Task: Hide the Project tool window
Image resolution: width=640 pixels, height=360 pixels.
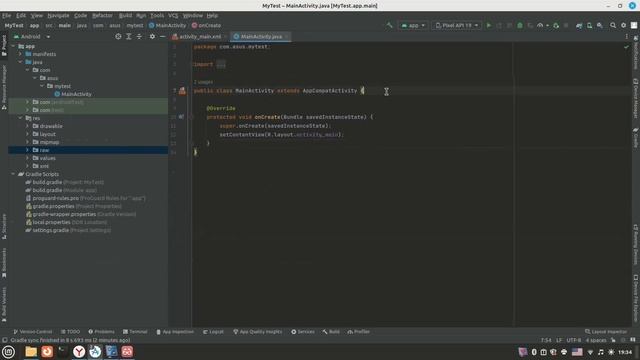Action: point(162,36)
